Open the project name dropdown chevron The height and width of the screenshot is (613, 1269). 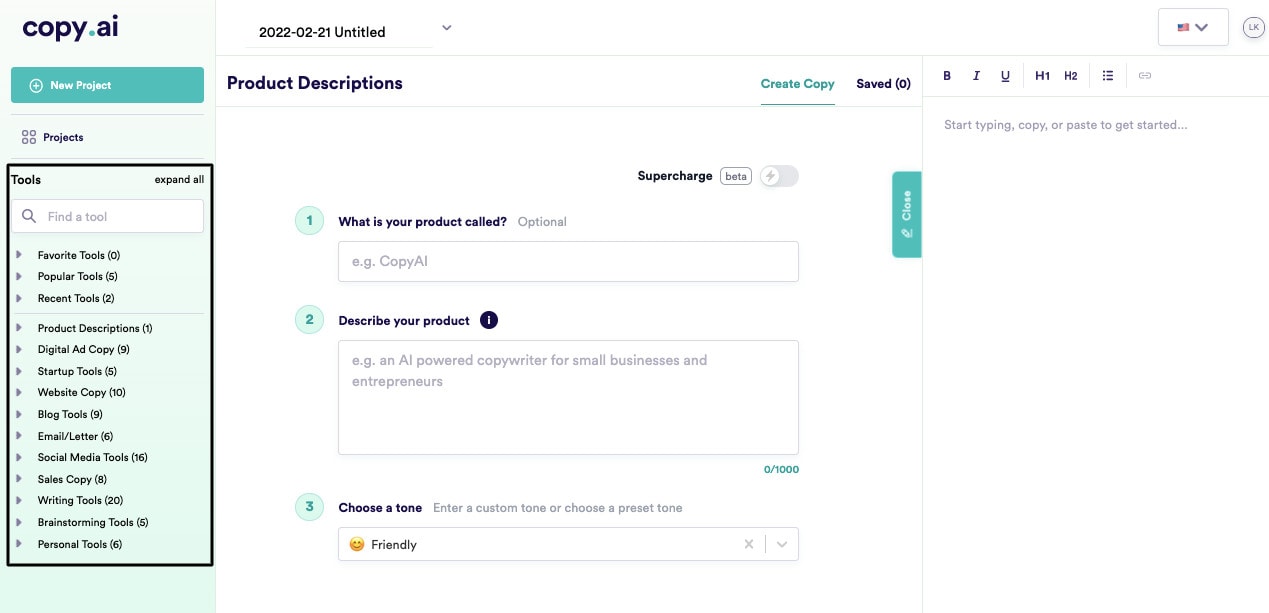click(447, 28)
